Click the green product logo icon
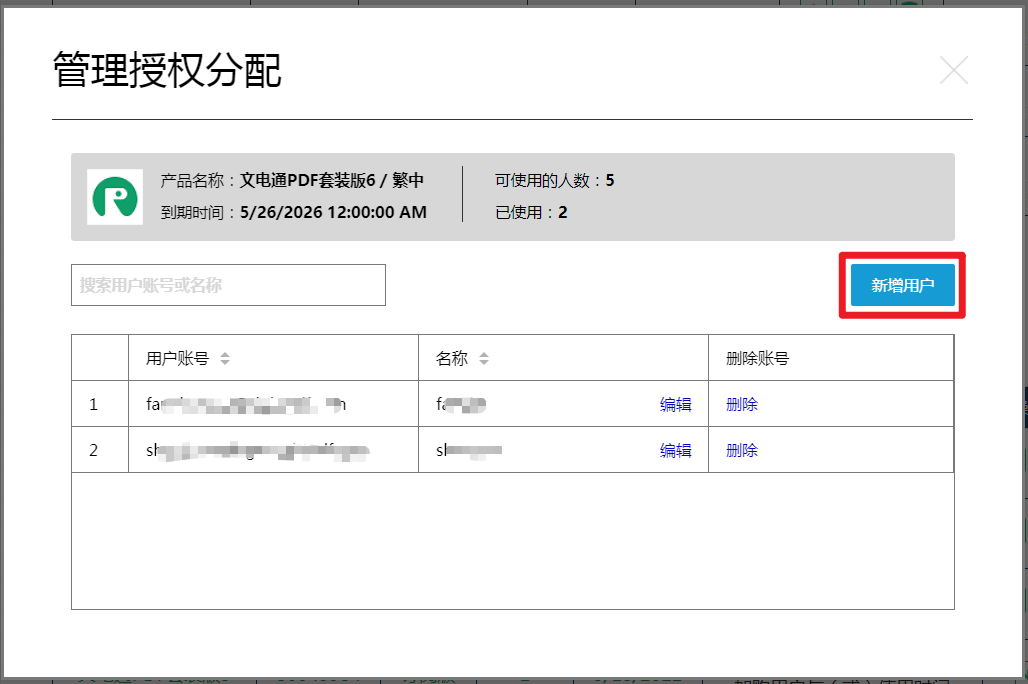Image resolution: width=1028 pixels, height=684 pixels. (x=115, y=197)
